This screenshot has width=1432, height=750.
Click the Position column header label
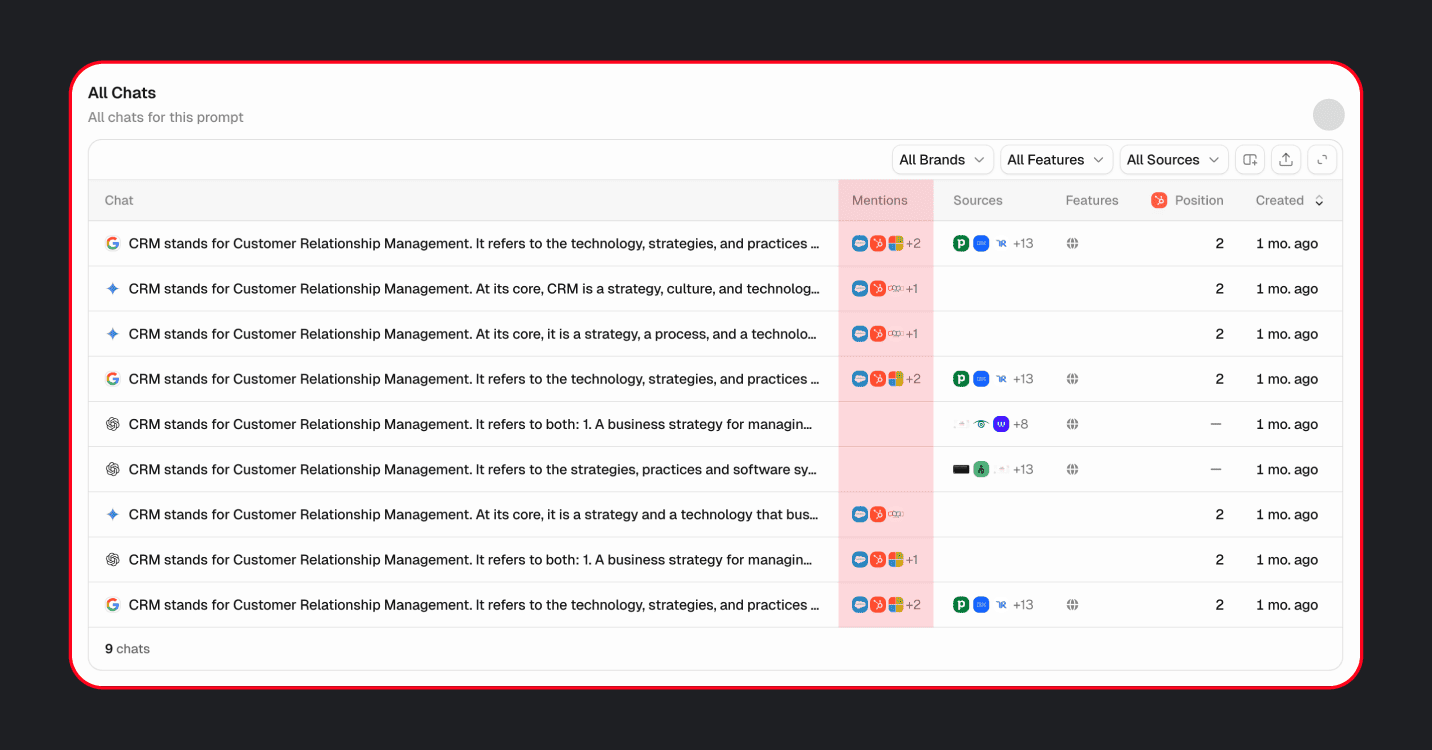pyautogui.click(x=1199, y=200)
